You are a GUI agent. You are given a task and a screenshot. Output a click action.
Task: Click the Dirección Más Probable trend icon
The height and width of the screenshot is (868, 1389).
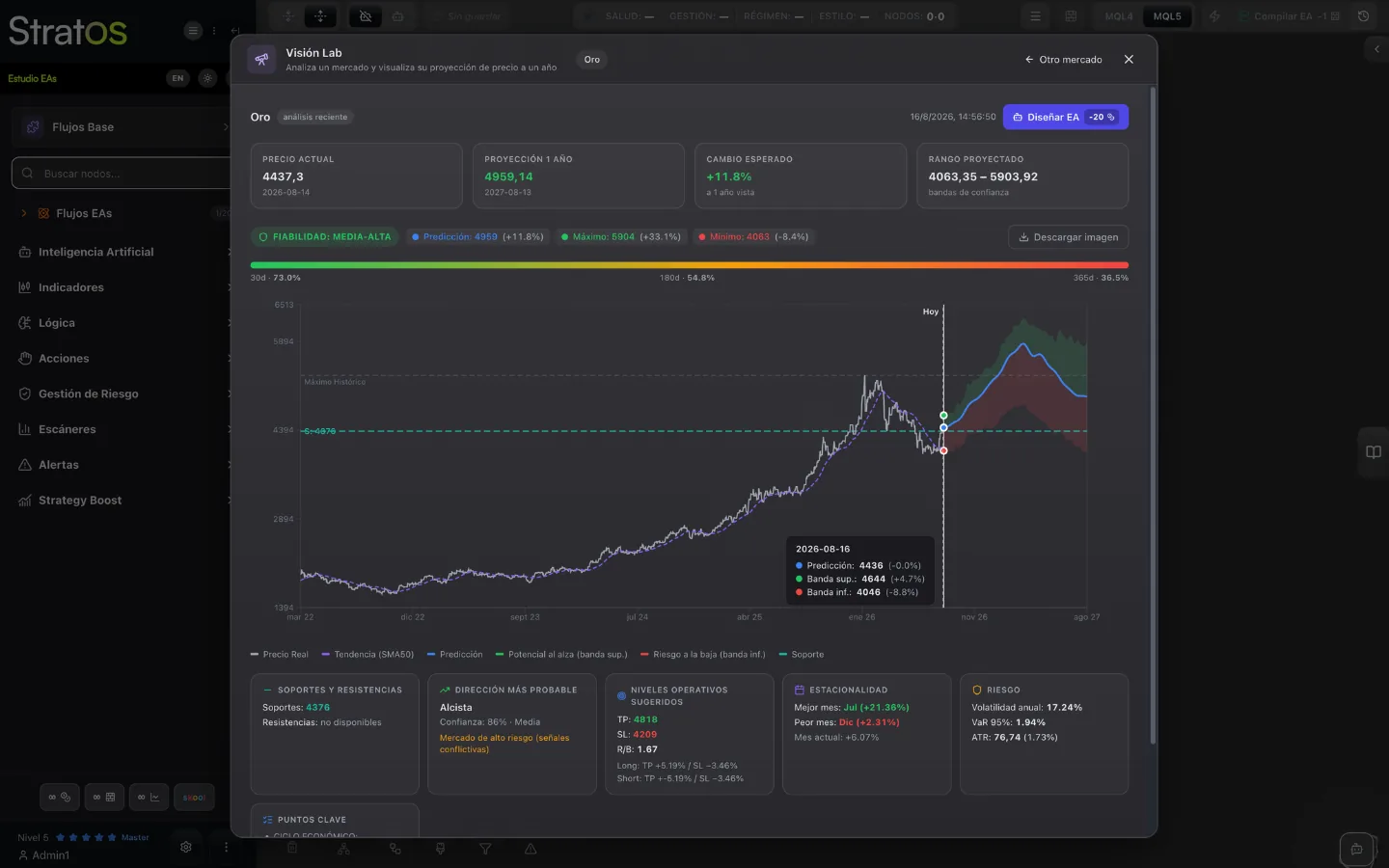tap(445, 690)
